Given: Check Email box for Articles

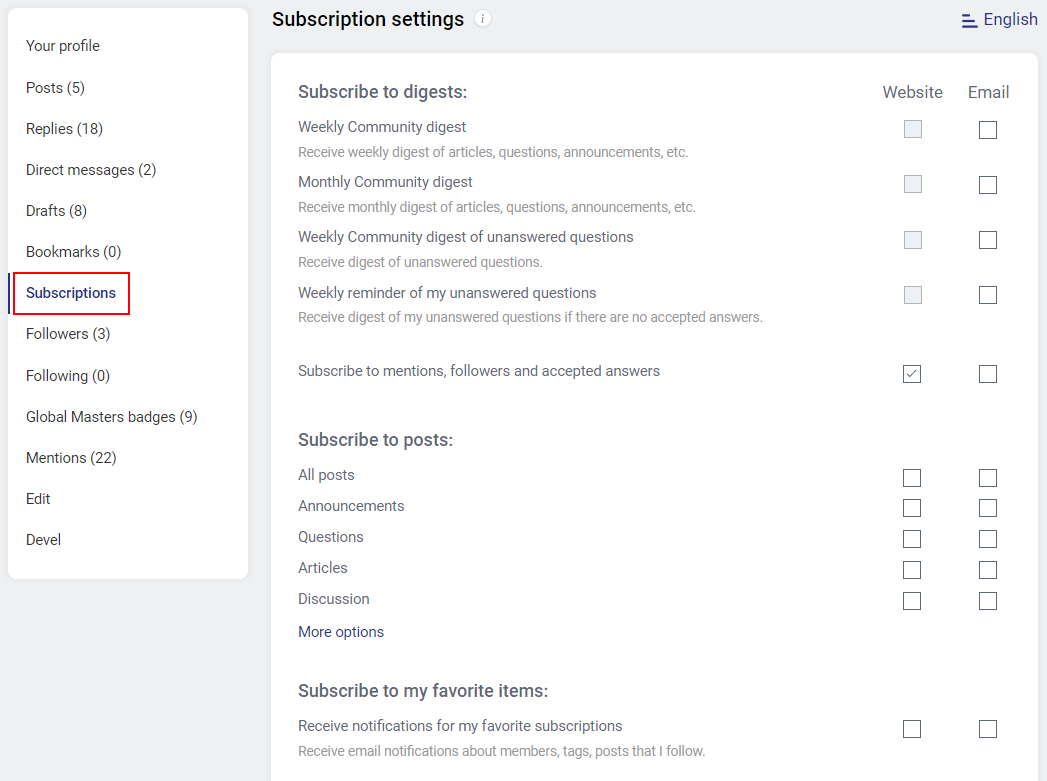Looking at the screenshot, I should (x=988, y=570).
